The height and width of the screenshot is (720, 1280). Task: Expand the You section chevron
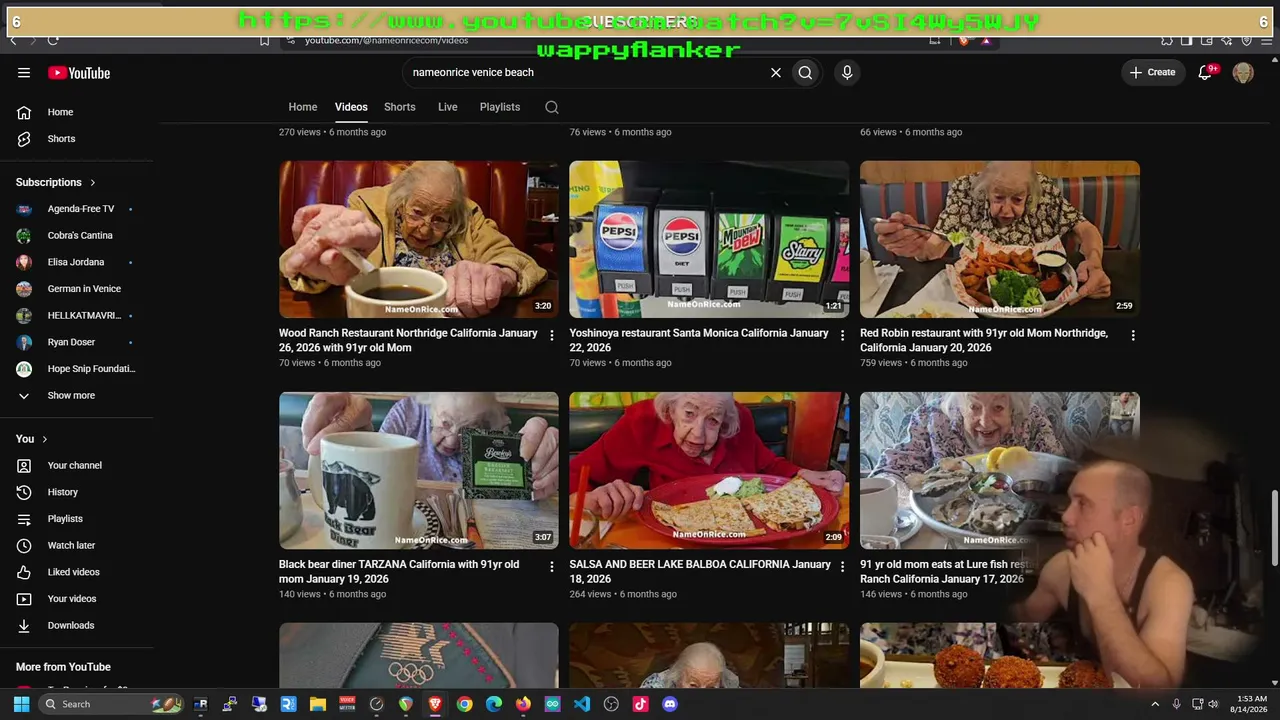pos(45,439)
